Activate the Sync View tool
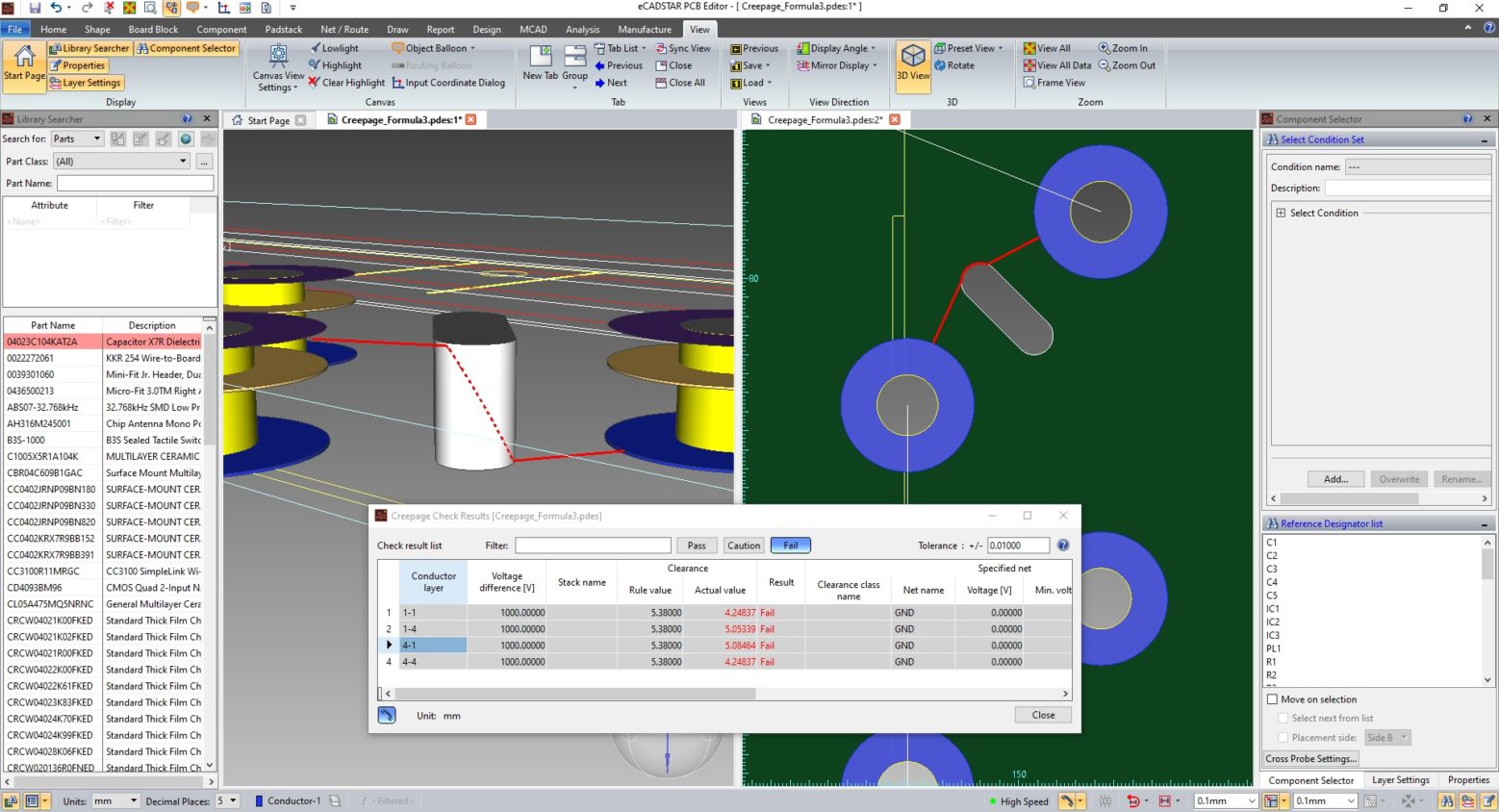1499x812 pixels. click(x=683, y=47)
